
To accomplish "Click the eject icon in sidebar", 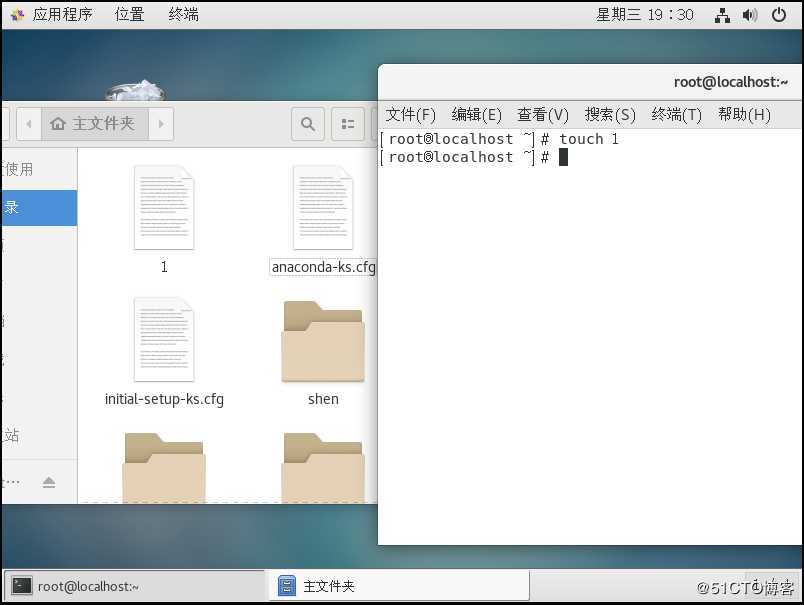I will point(49,482).
